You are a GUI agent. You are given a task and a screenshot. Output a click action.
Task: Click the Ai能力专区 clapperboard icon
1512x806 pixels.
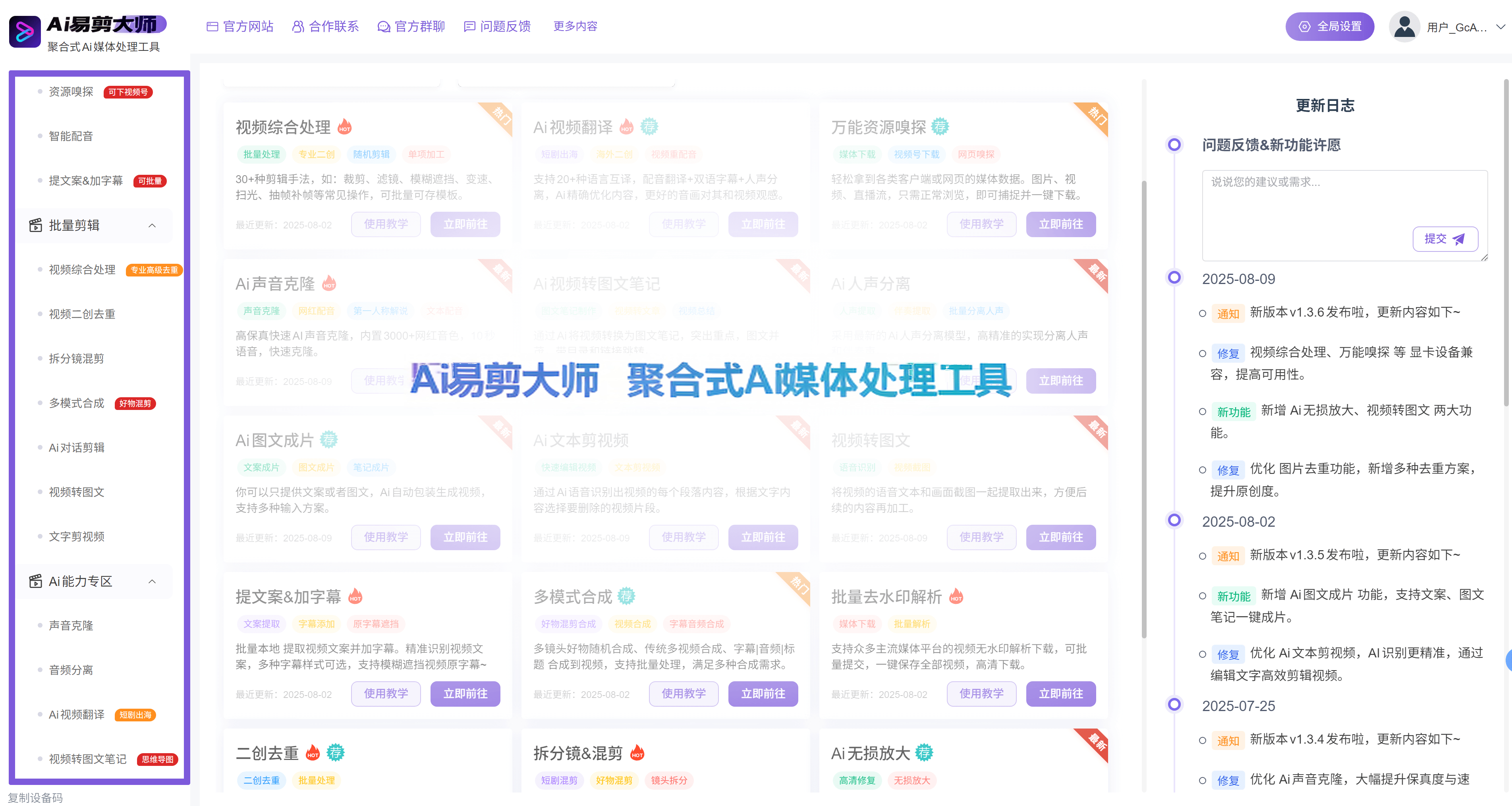pos(36,581)
